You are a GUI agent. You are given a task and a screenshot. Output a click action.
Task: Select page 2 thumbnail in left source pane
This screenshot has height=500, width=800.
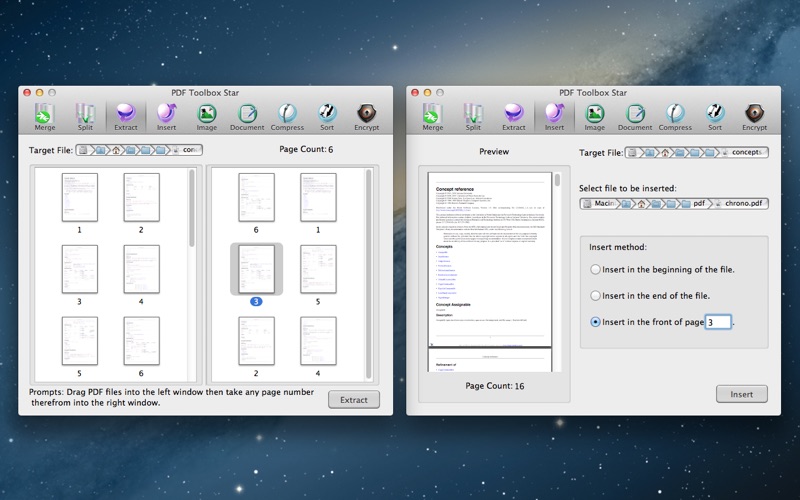pyautogui.click(x=141, y=197)
